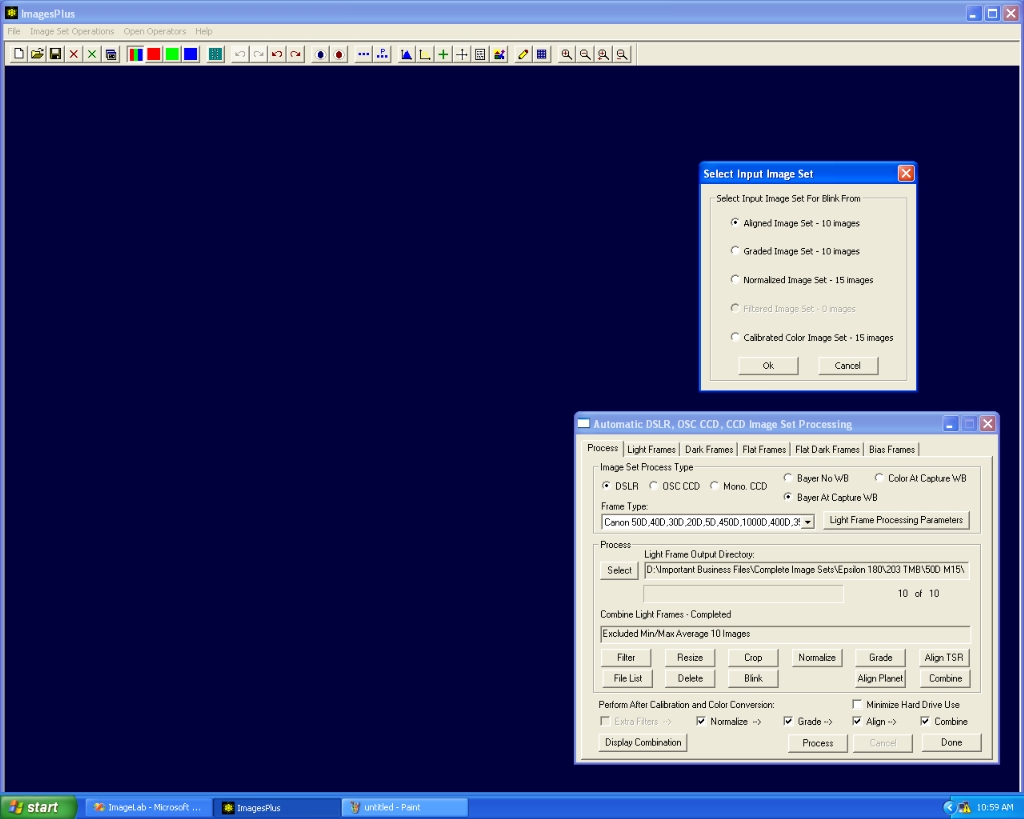Switch to untitled - Paint in taskbar
Viewport: 1024px width, 819px height.
click(405, 807)
